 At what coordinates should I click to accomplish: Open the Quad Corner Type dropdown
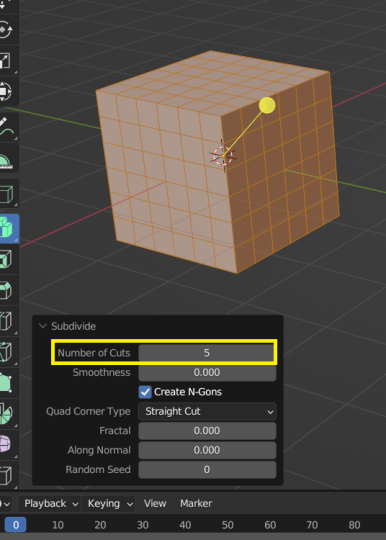tap(207, 411)
